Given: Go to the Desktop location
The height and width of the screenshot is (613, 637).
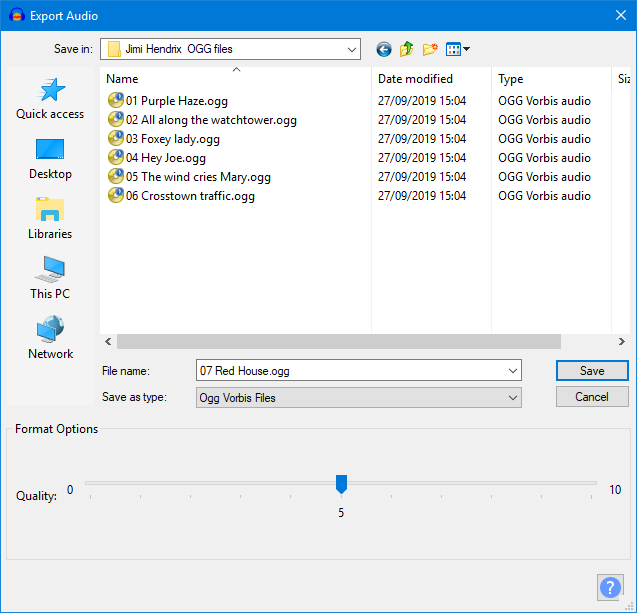Looking at the screenshot, I should (x=50, y=159).
